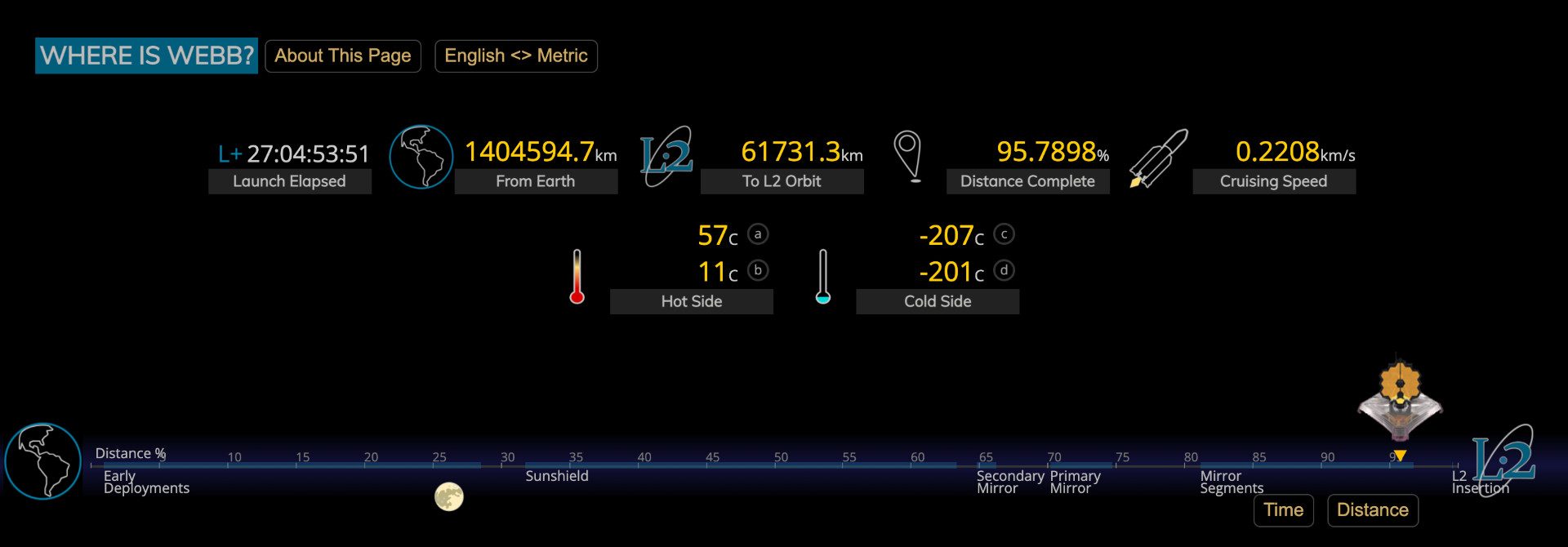1568x547 pixels.
Task: Click the 11c hot side temperature
Action: [718, 272]
